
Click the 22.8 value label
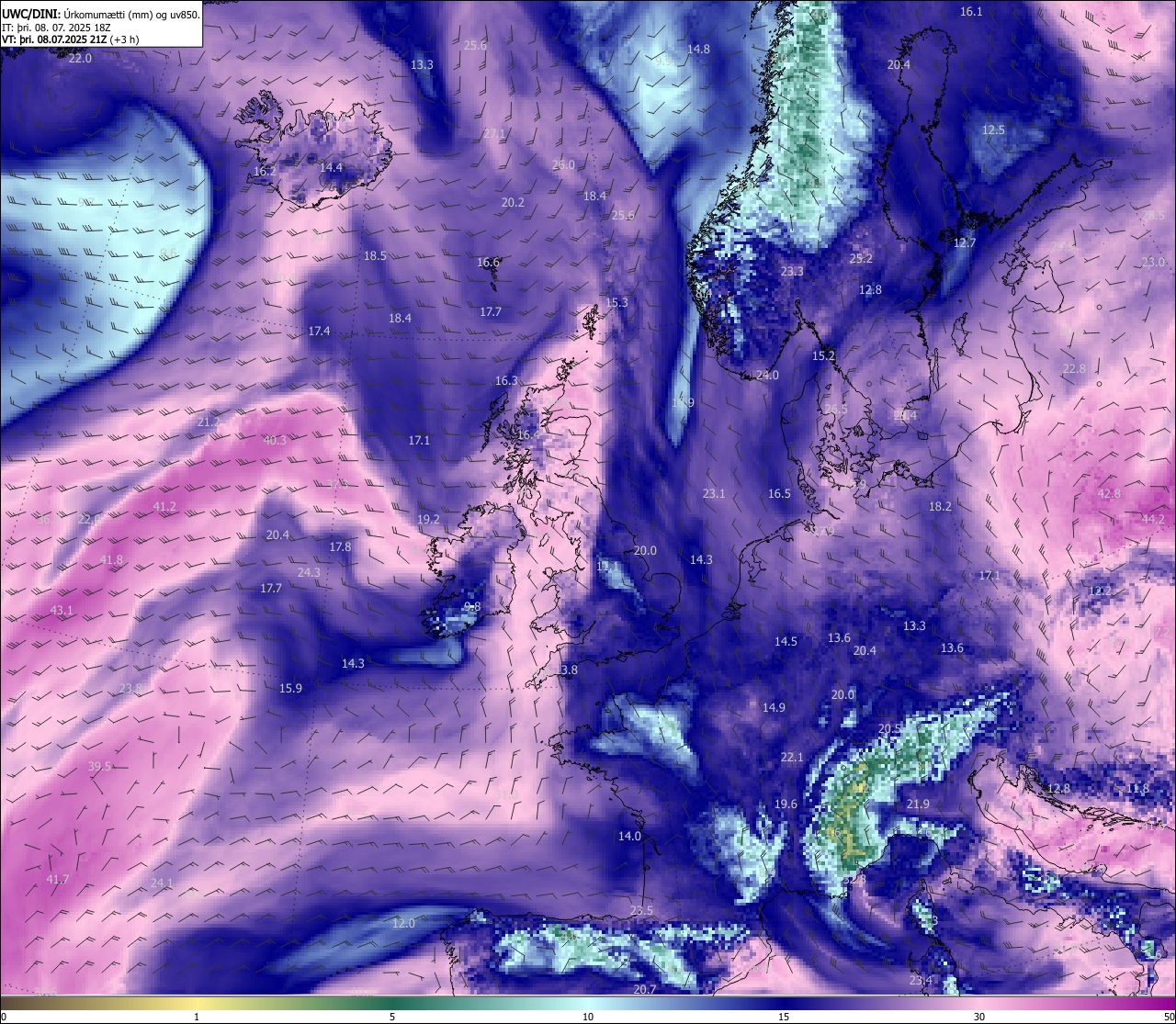(x=1073, y=369)
